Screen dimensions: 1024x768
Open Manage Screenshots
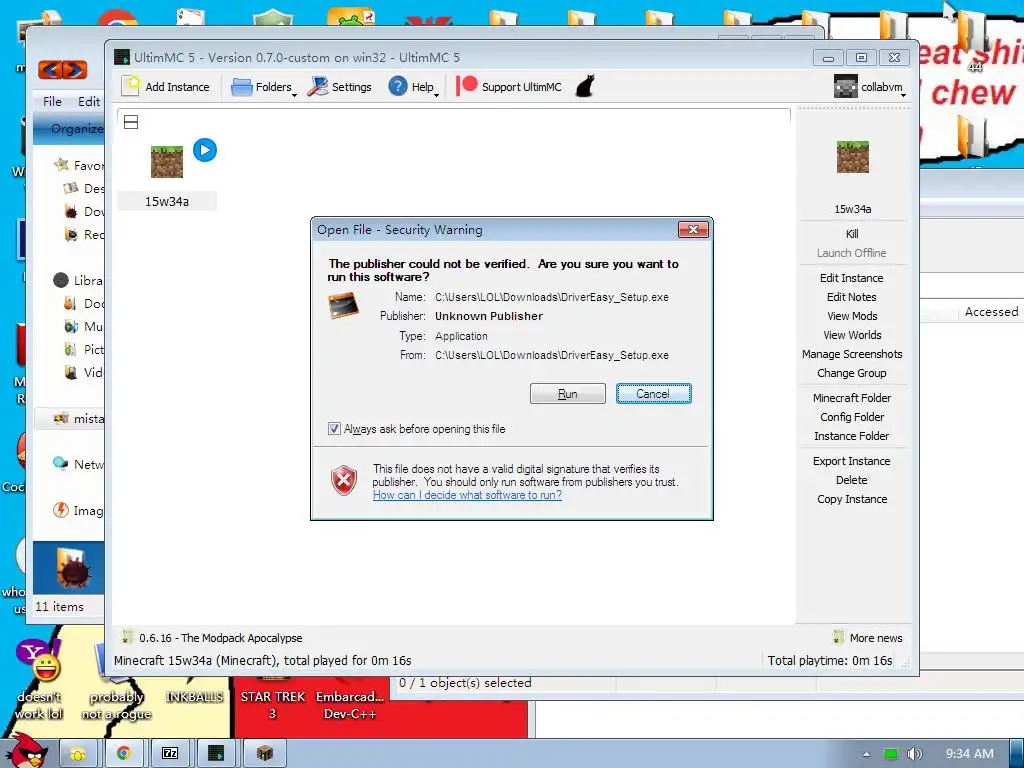point(852,353)
